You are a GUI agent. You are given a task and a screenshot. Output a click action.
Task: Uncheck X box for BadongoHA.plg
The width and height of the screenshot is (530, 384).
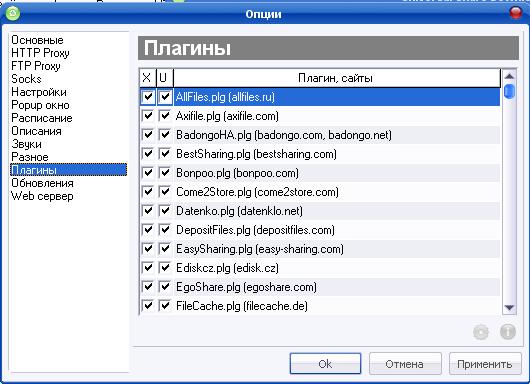click(148, 135)
